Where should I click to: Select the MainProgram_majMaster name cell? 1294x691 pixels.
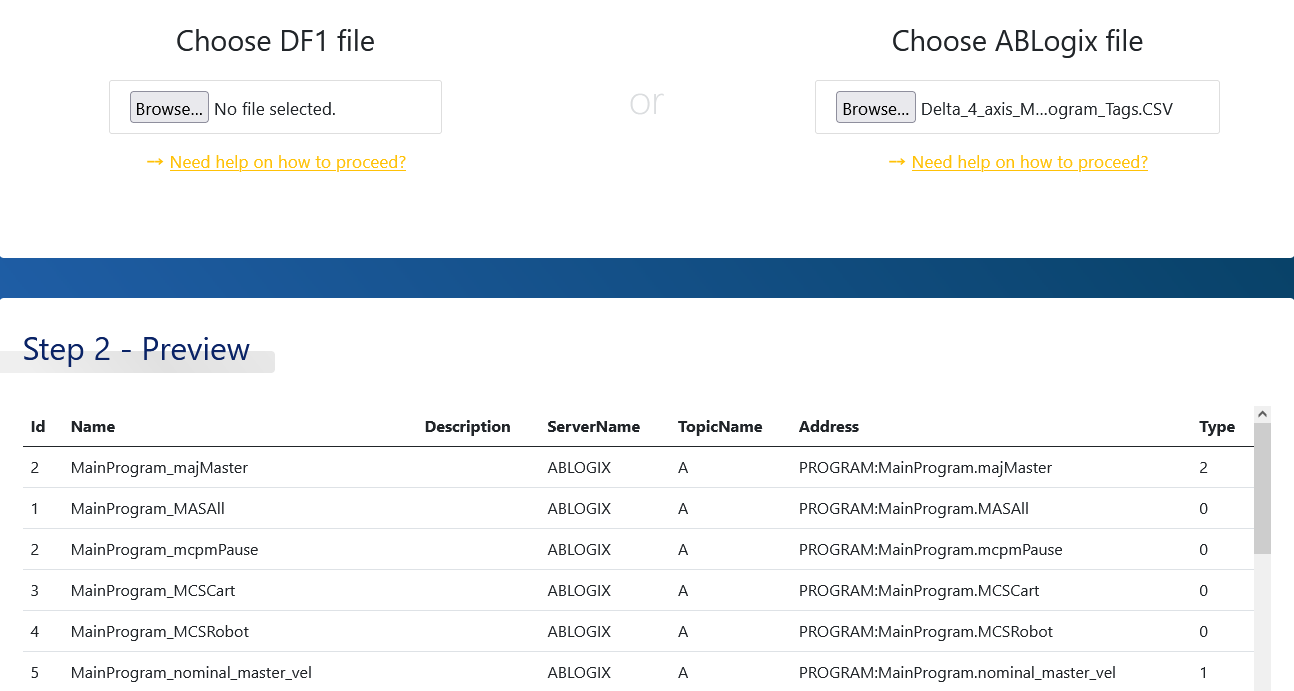pos(159,467)
